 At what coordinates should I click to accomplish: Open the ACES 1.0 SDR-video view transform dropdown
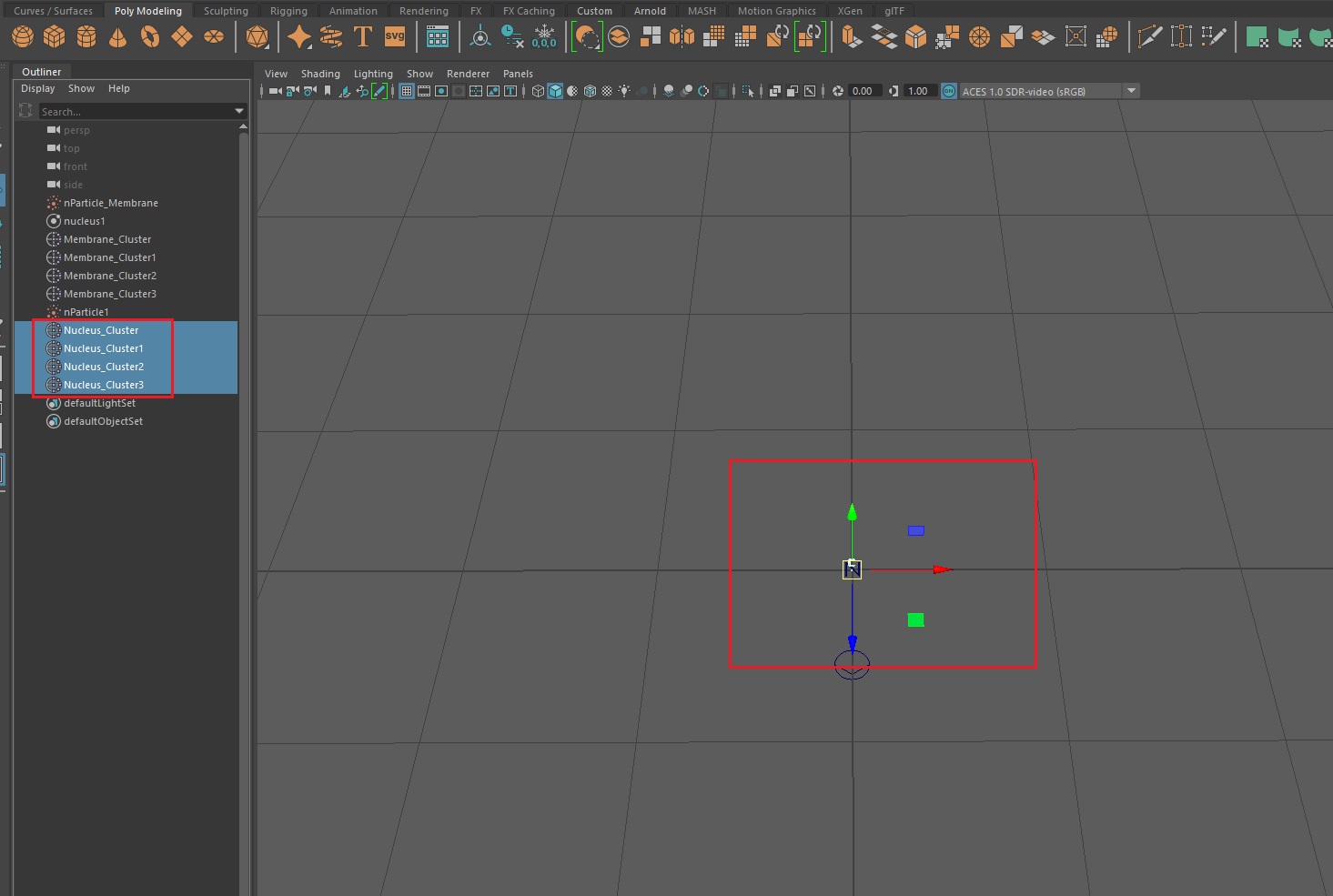point(1049,91)
